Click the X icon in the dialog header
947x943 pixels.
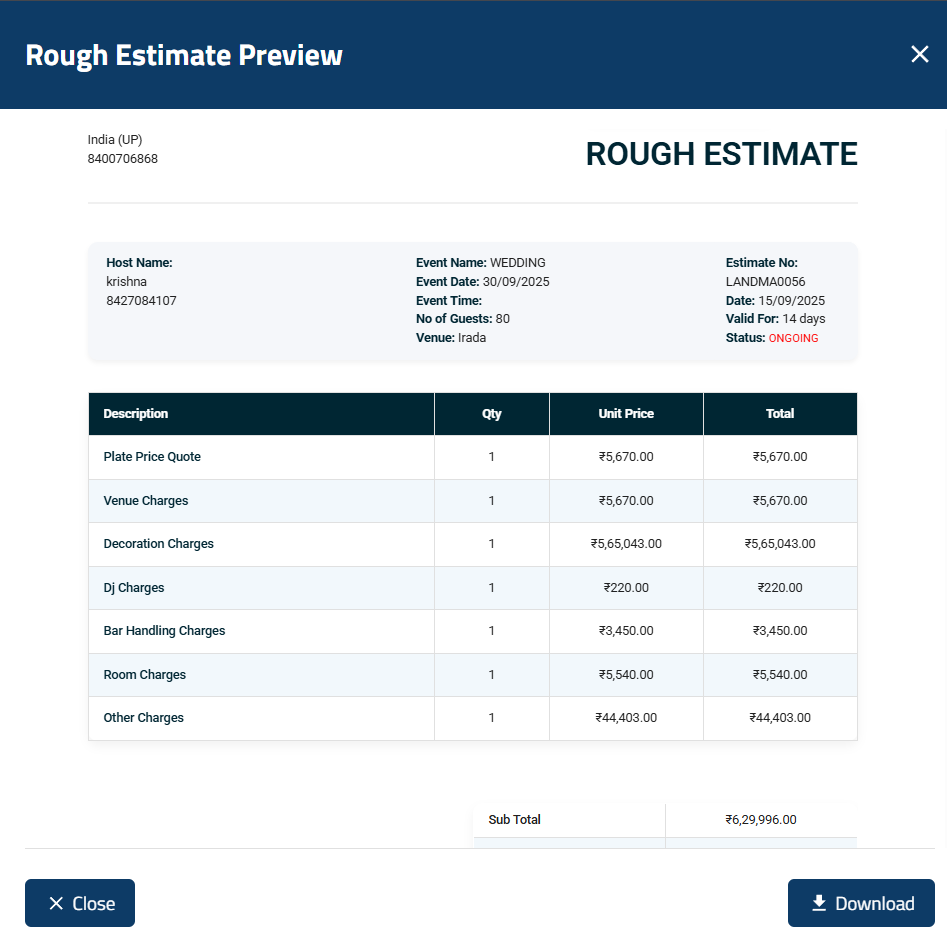click(x=919, y=54)
